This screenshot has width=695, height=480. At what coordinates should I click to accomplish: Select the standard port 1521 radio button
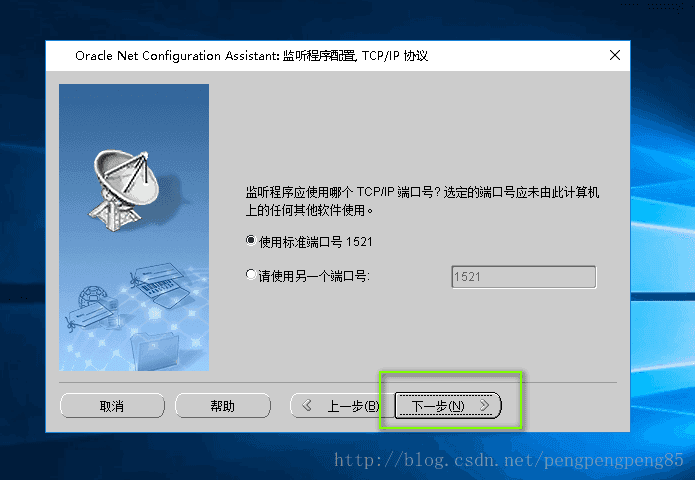(x=251, y=241)
